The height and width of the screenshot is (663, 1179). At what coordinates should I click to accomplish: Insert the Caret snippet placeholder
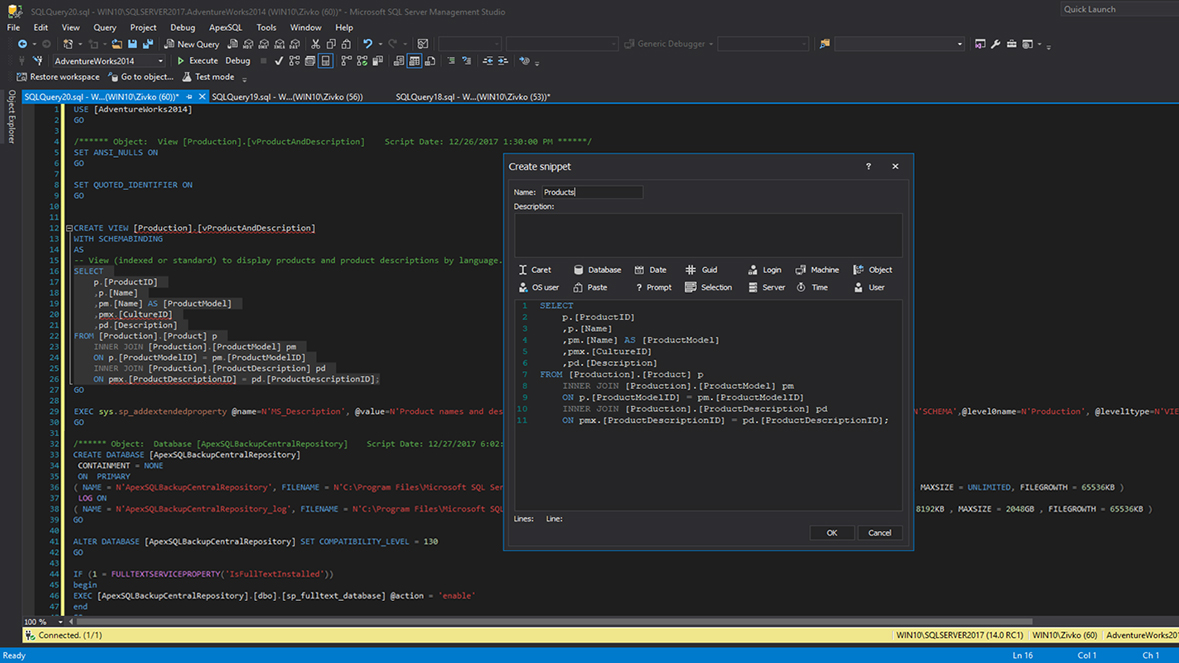[x=537, y=269]
